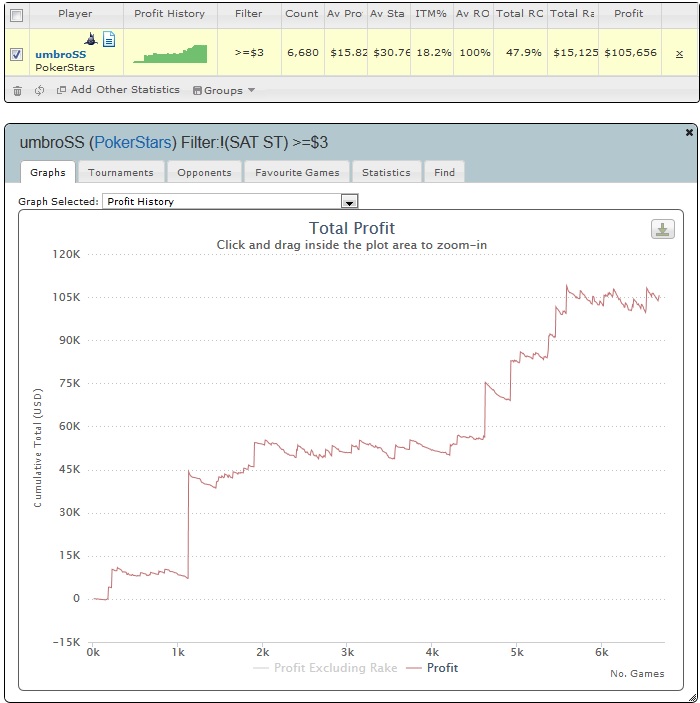This screenshot has width=700, height=703.
Task: Click the trash delete icon in the toolbar
Action: pyautogui.click(x=17, y=91)
